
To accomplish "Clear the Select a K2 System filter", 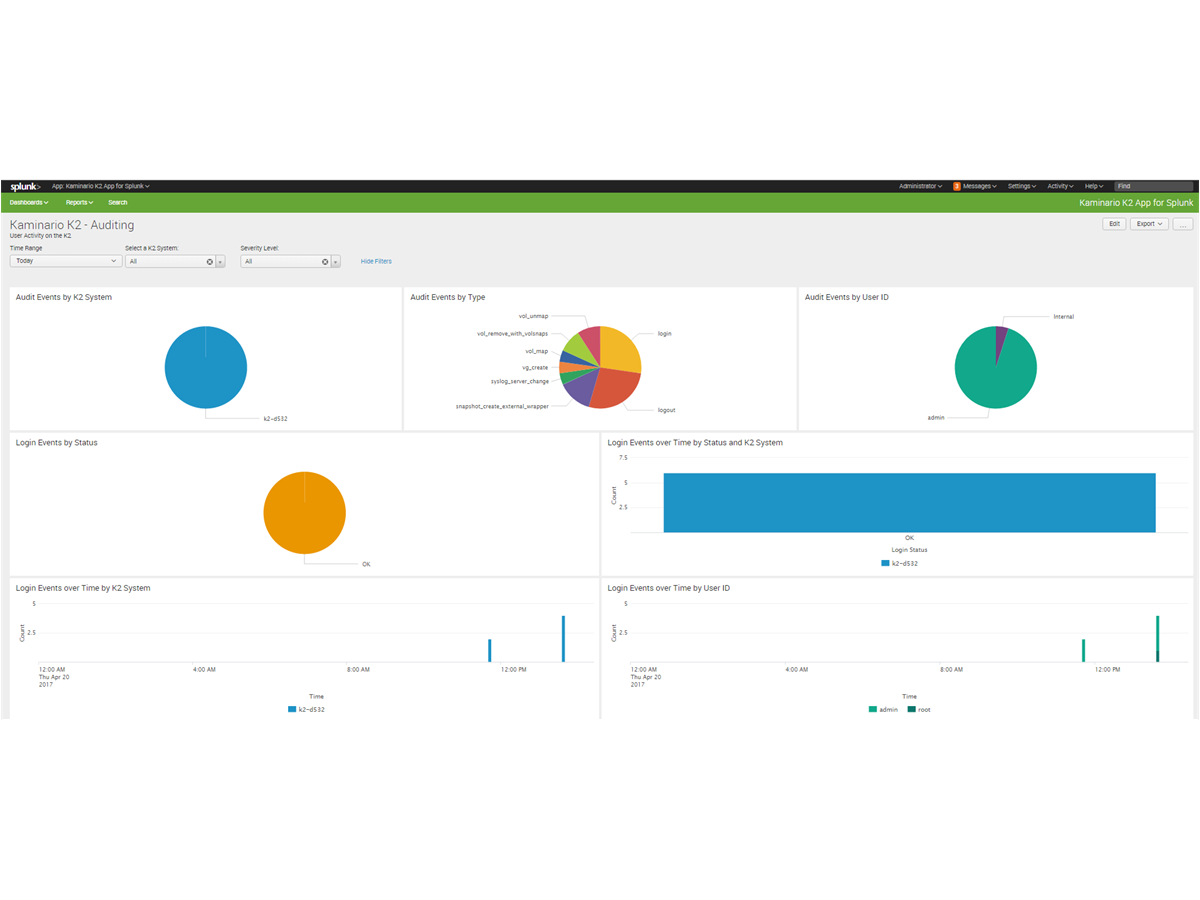I will point(210,261).
